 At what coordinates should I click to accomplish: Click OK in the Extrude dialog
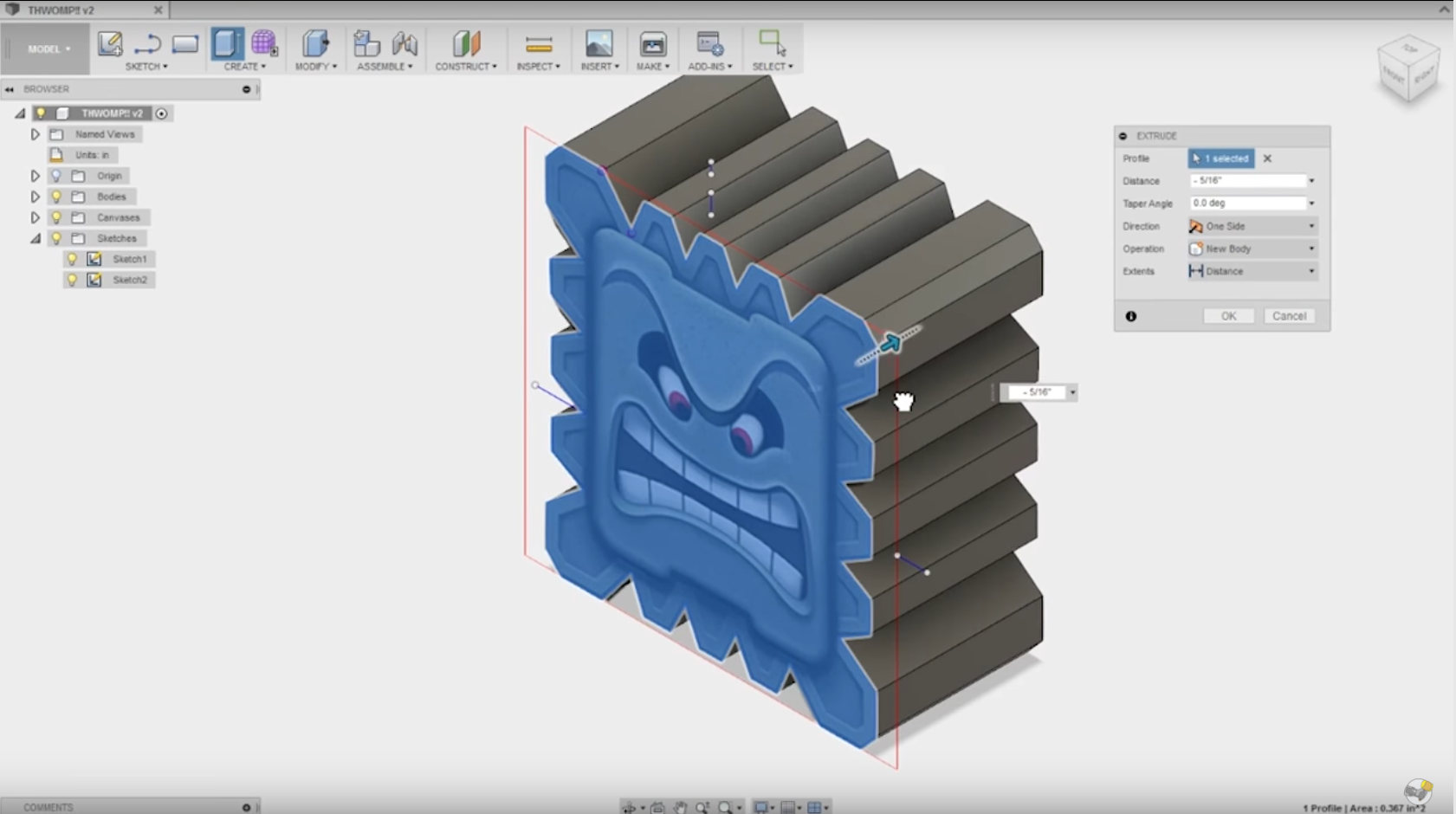(1228, 316)
